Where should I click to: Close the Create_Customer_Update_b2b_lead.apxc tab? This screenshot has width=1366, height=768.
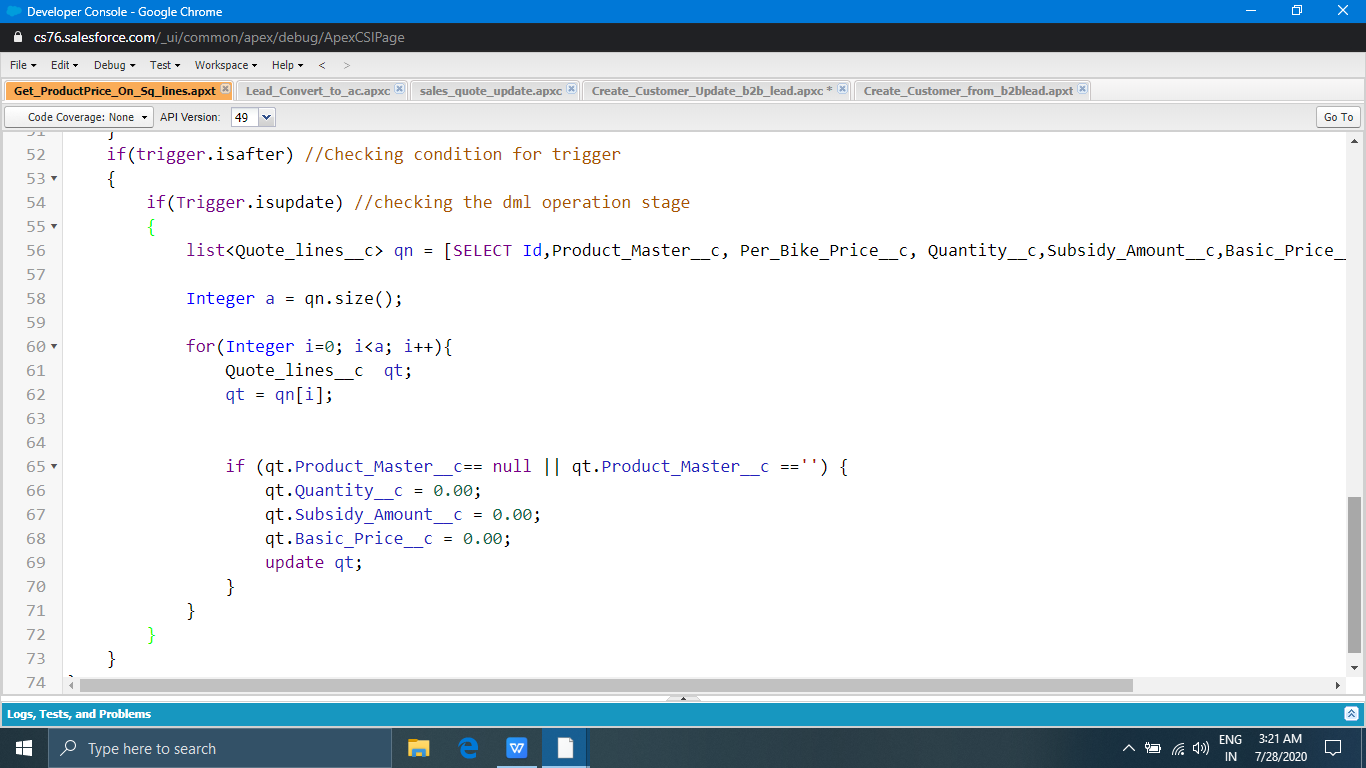[x=843, y=90]
